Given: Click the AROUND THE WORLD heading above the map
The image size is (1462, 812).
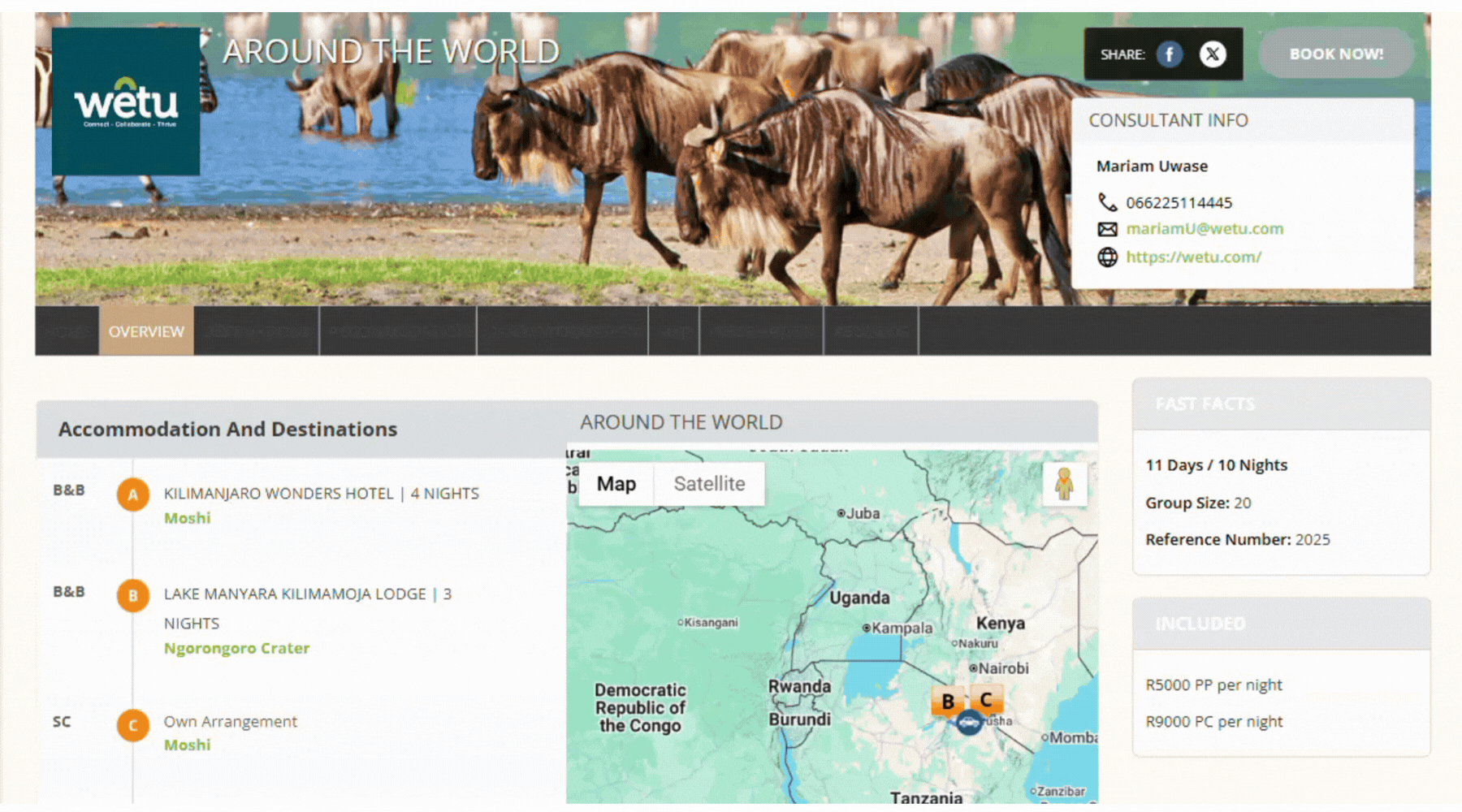Looking at the screenshot, I should click(x=681, y=422).
